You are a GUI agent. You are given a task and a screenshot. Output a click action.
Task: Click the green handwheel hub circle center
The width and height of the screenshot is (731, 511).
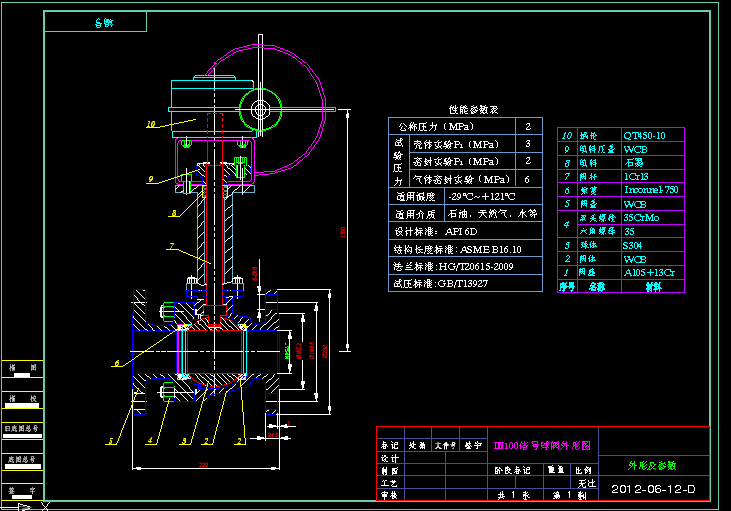pyautogui.click(x=260, y=110)
